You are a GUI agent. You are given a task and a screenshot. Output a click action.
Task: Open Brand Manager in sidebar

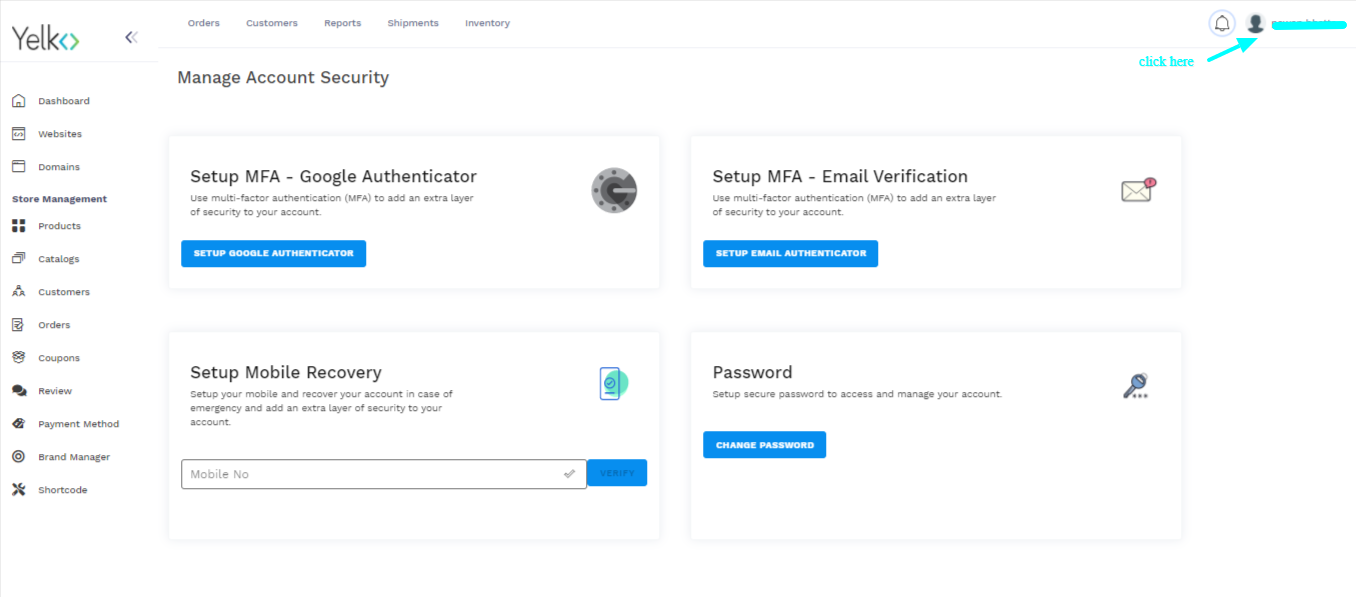pyautogui.click(x=74, y=457)
